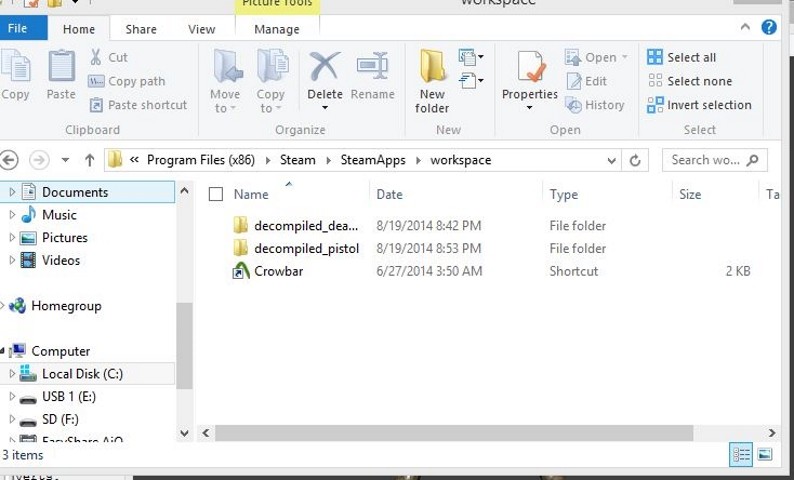Expand the Music tree node
The image size is (794, 480).
(12, 215)
